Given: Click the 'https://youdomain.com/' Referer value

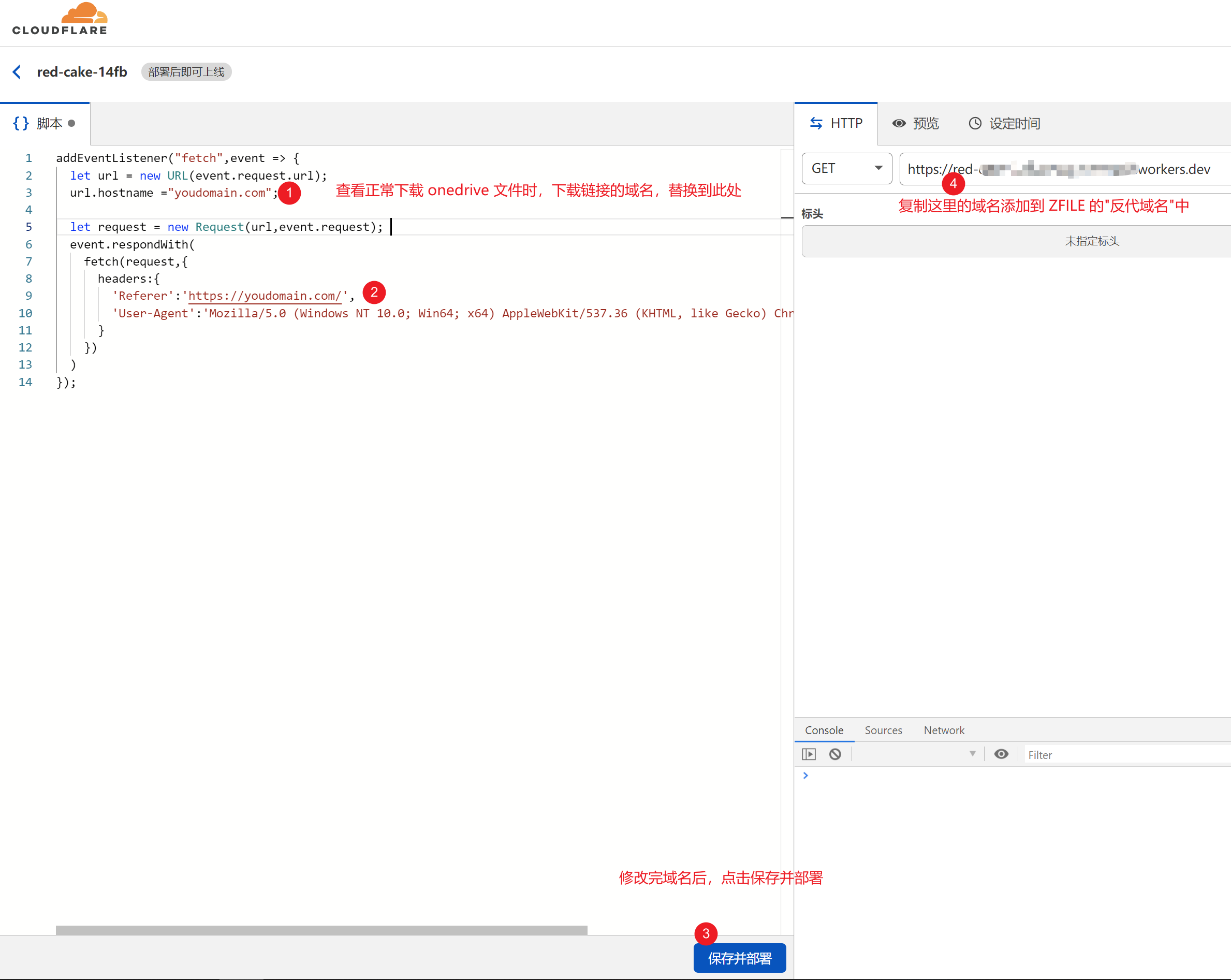Looking at the screenshot, I should coord(265,296).
